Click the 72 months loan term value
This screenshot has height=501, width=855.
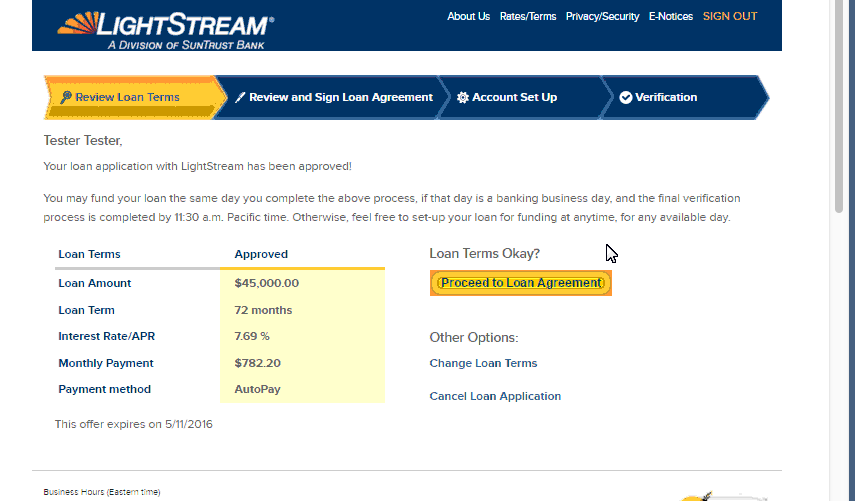(263, 310)
